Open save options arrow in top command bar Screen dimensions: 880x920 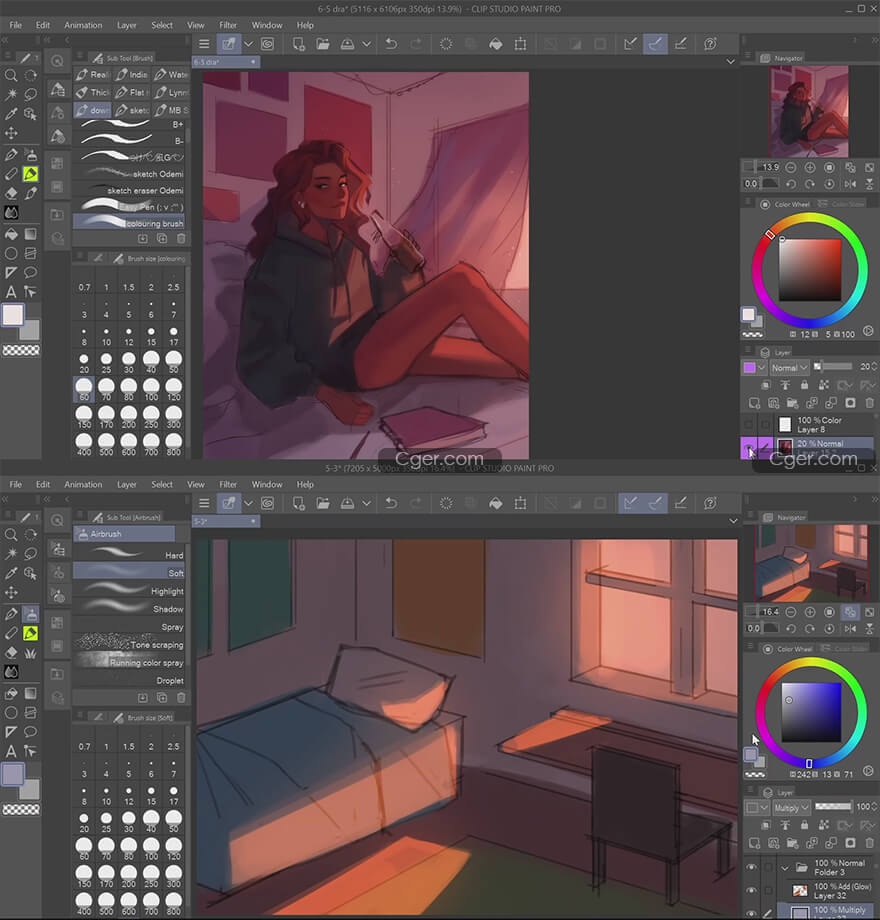click(x=366, y=44)
